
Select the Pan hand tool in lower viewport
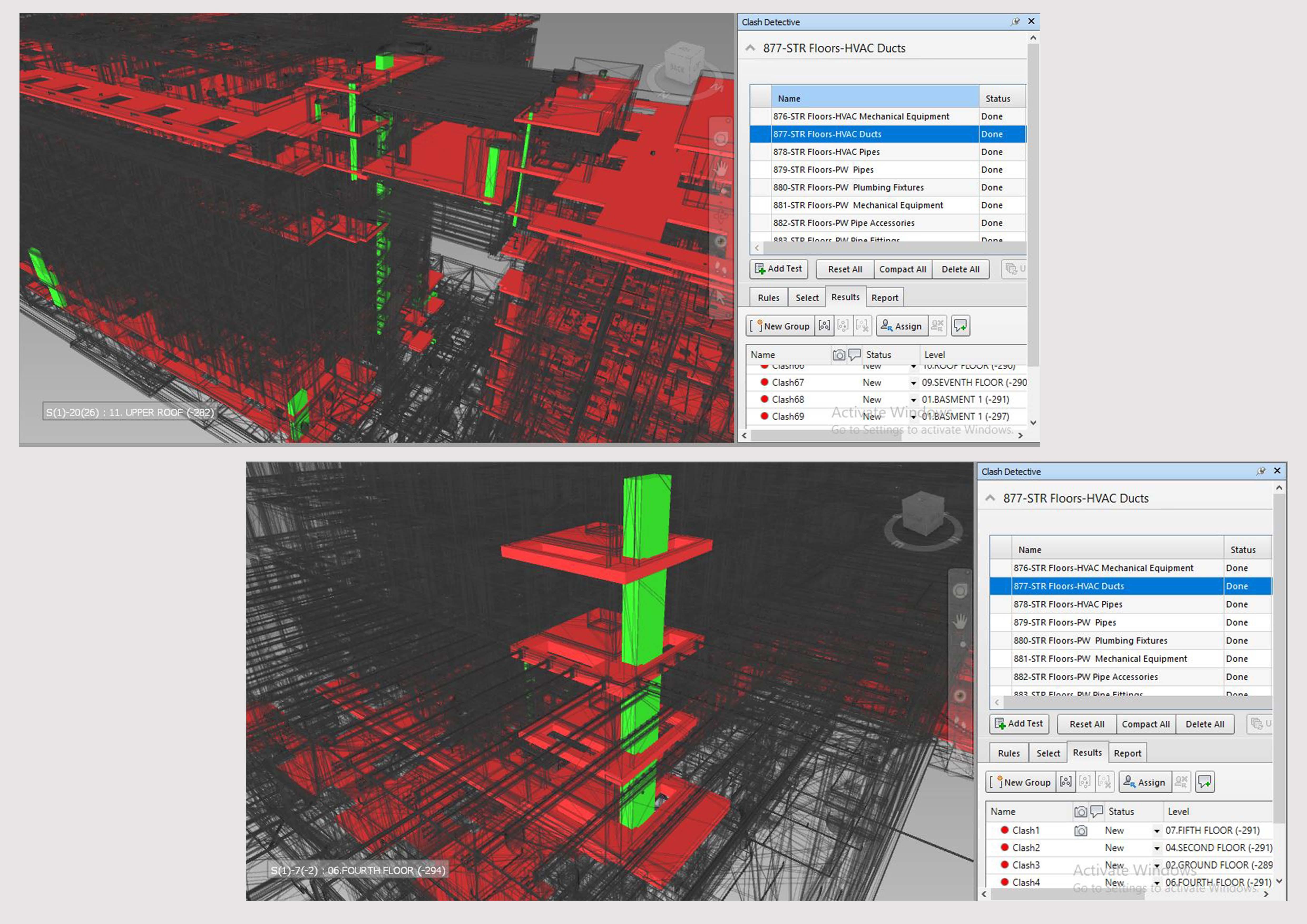click(960, 621)
